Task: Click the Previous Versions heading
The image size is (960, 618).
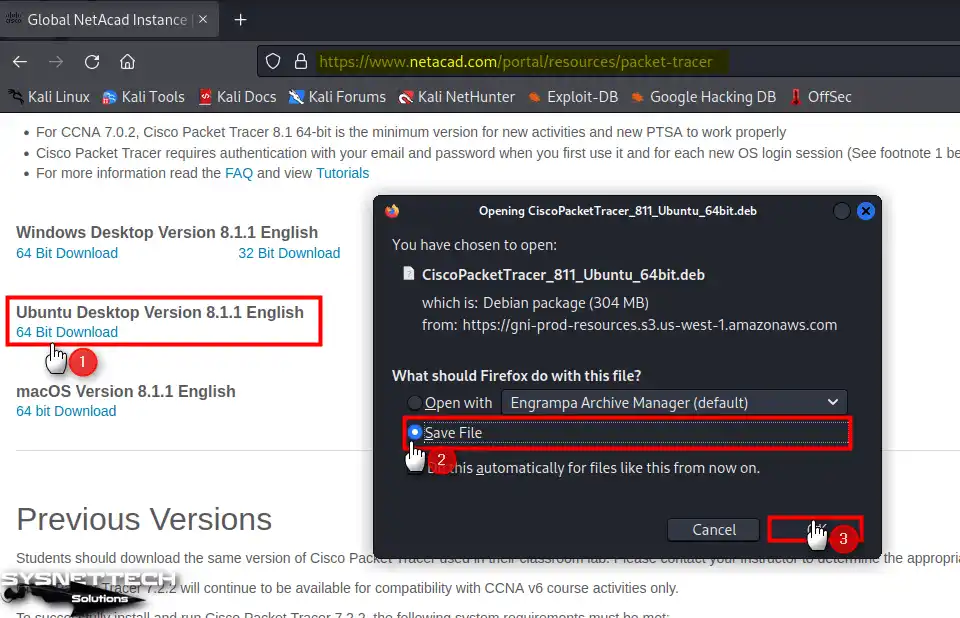Action: pos(144,519)
